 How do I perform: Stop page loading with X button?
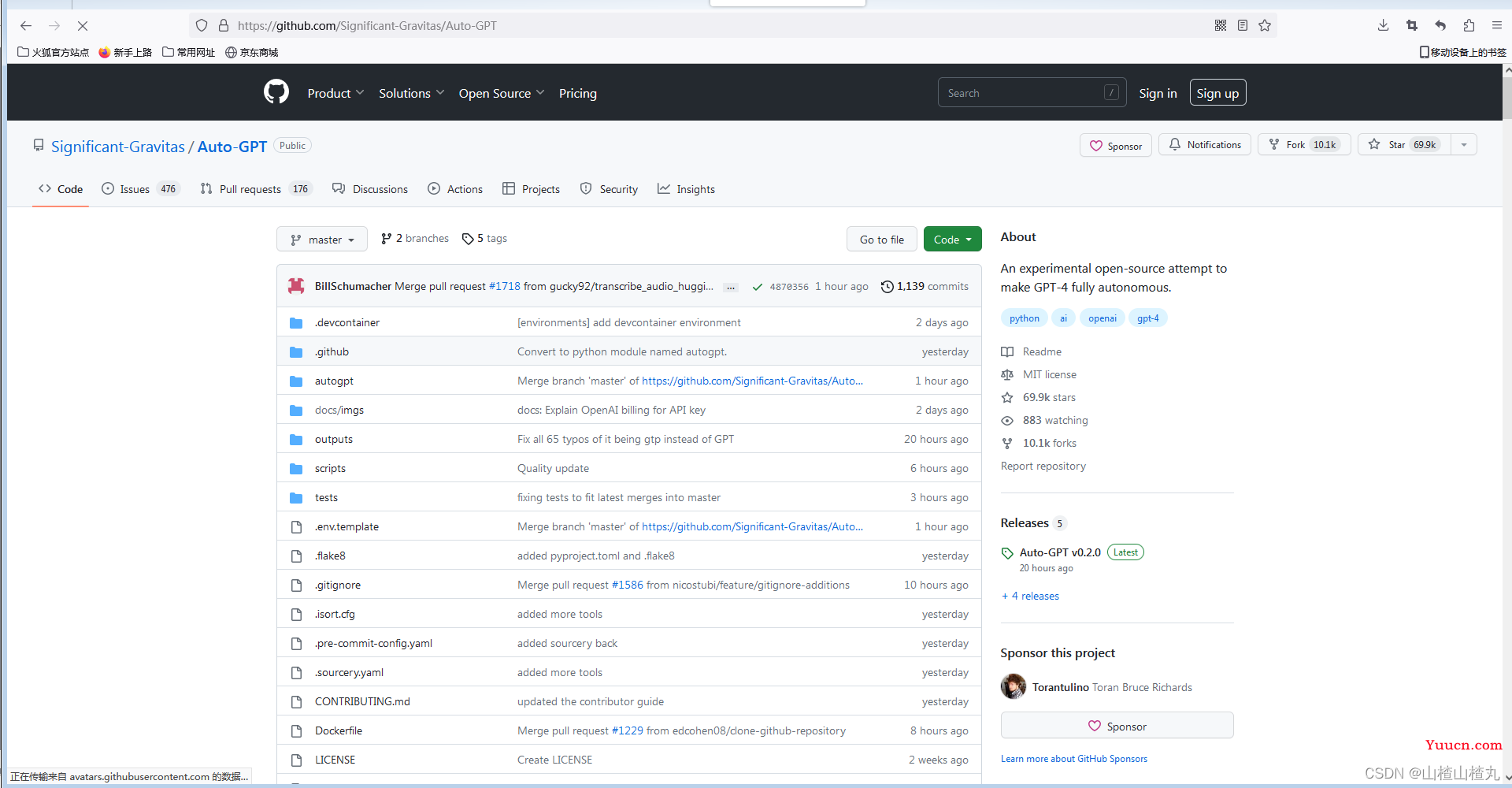[x=82, y=25]
